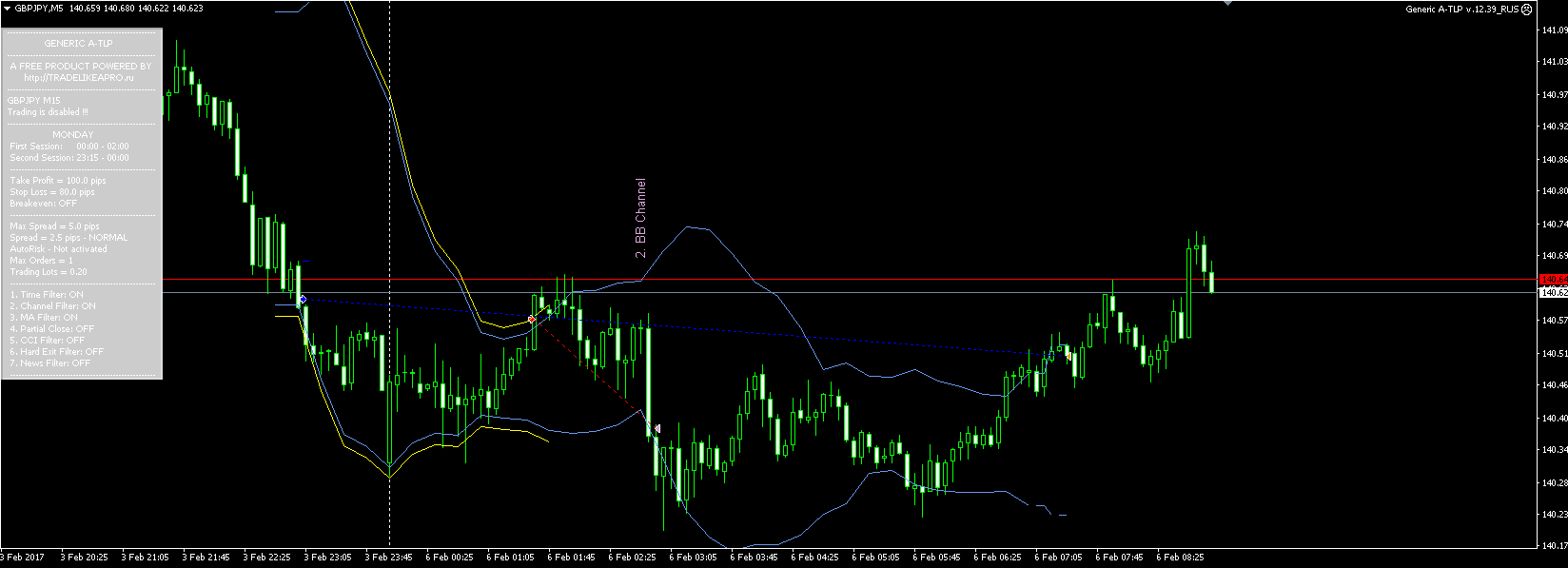
Task: Click 'Max Orders = 1' line
Action: tap(42, 260)
